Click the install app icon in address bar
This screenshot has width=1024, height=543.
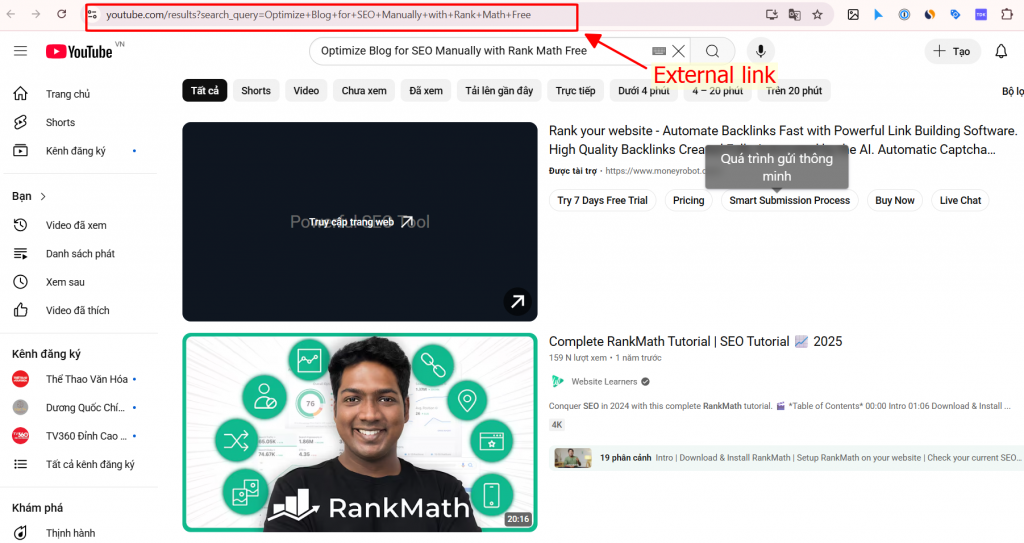point(771,14)
